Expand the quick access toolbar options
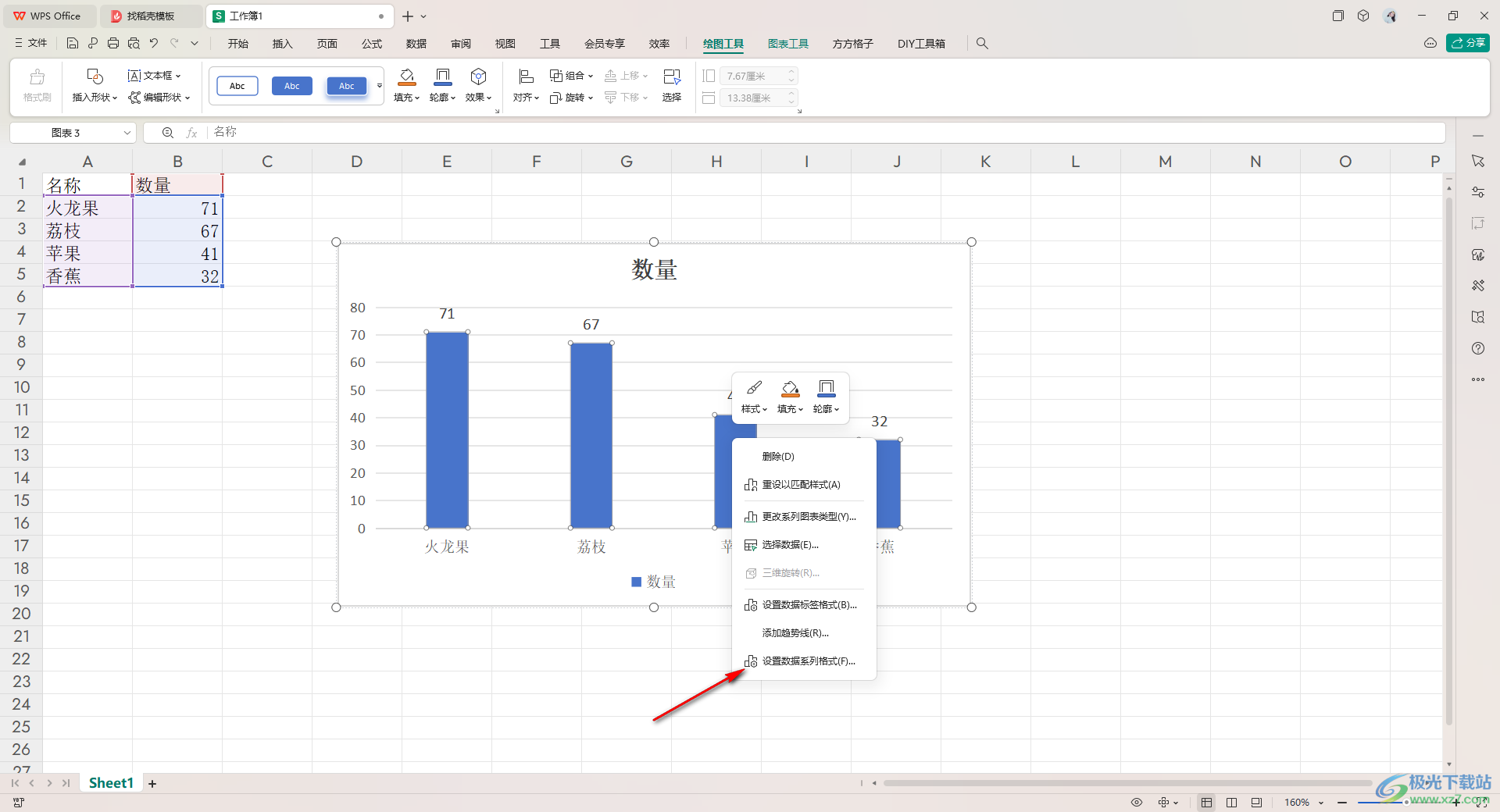The width and height of the screenshot is (1500, 812). tap(195, 44)
